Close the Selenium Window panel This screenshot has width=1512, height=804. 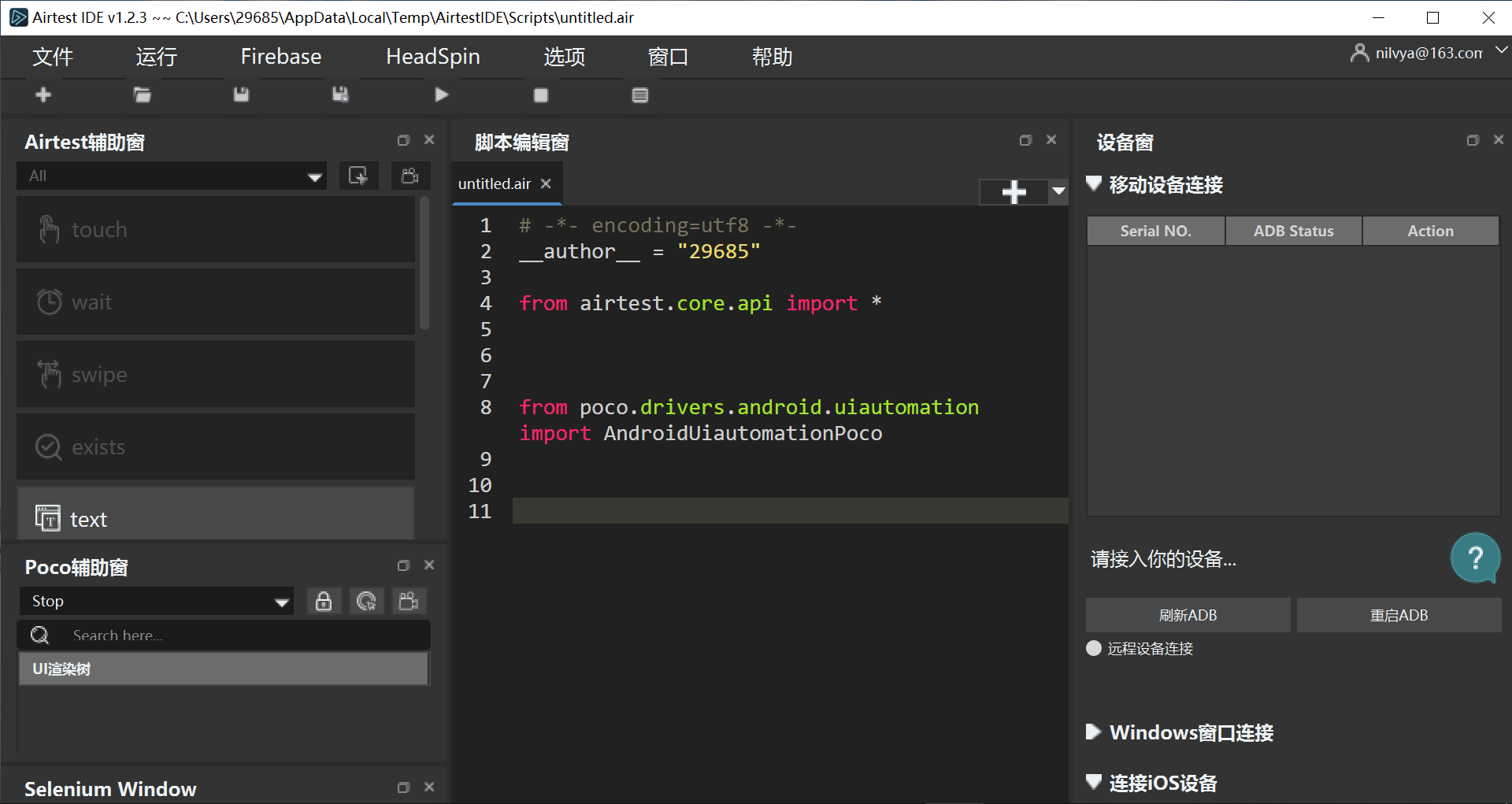[x=429, y=787]
